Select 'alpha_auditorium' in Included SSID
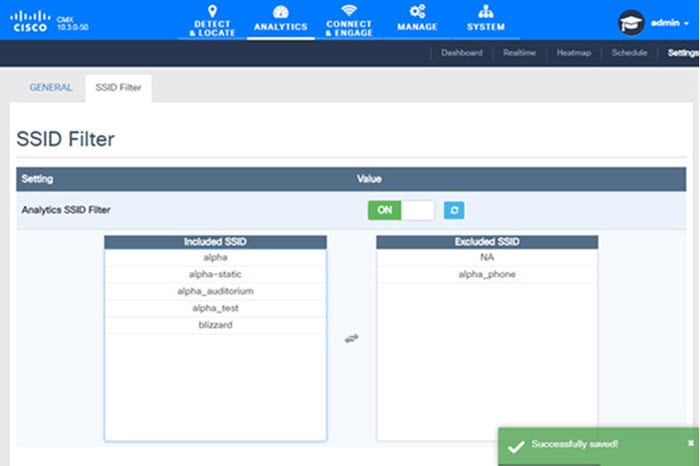 215,291
